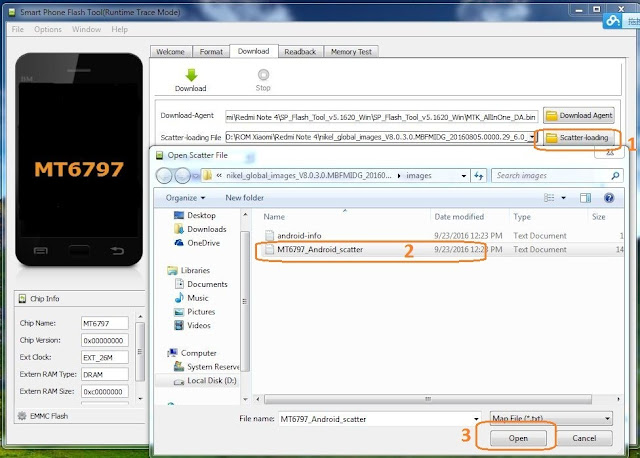640x458 pixels.
Task: Sort by Date modified column header
Action: pos(459,217)
